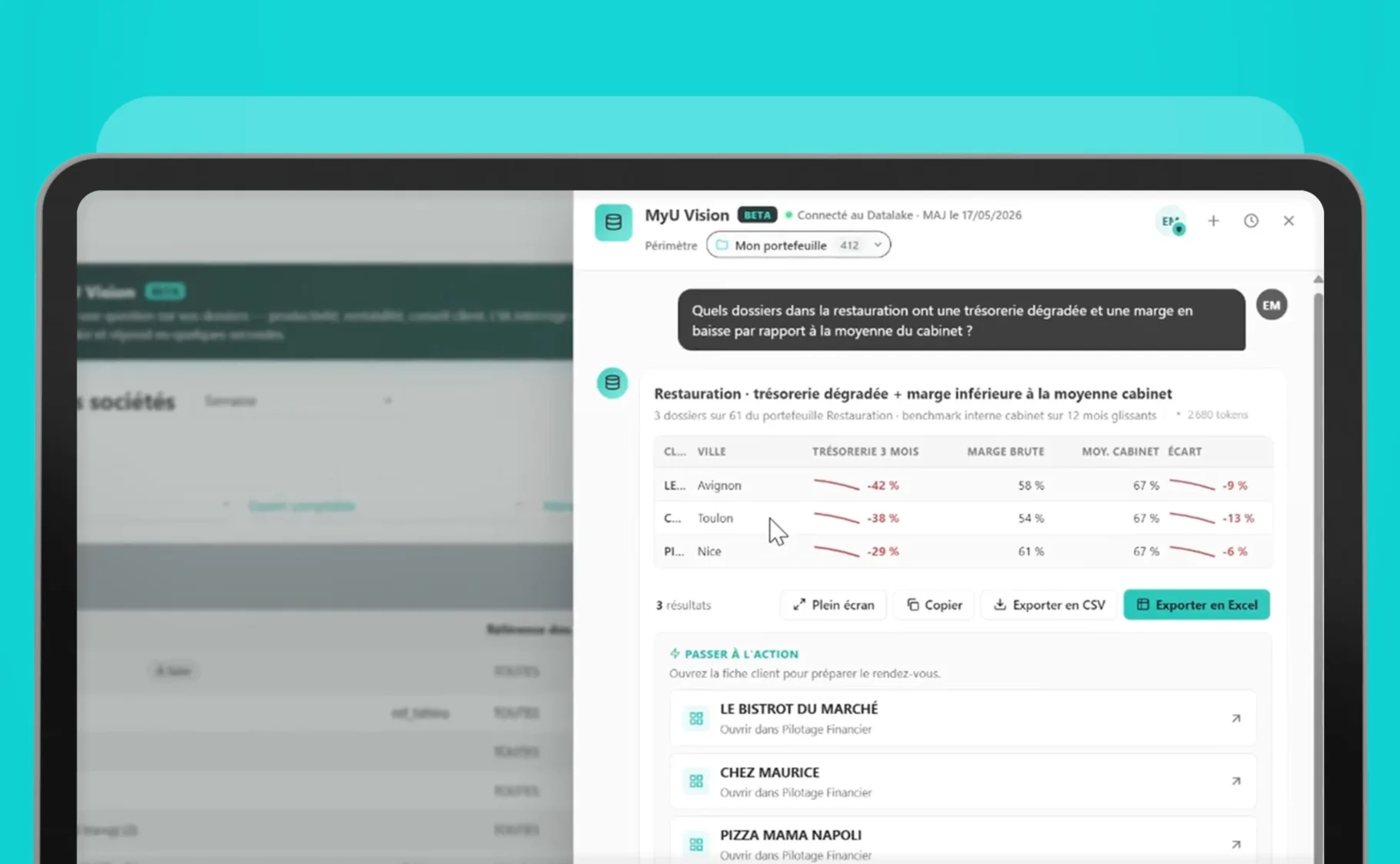Open LE BISTROT DU MARCHÉ in Pilotage Financier
Image resolution: width=1400 pixels, height=864 pixels.
click(962, 718)
